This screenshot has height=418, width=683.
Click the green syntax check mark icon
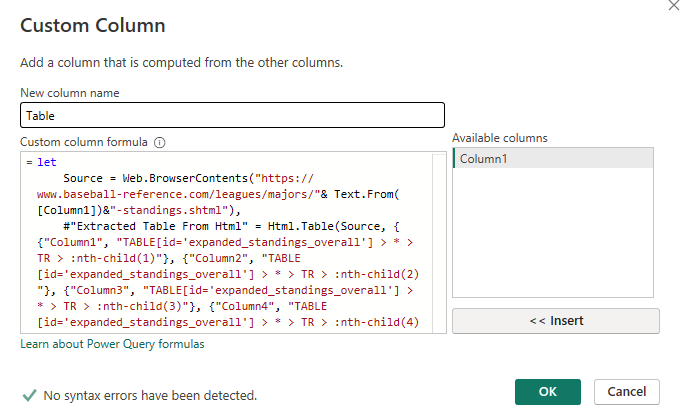28,395
